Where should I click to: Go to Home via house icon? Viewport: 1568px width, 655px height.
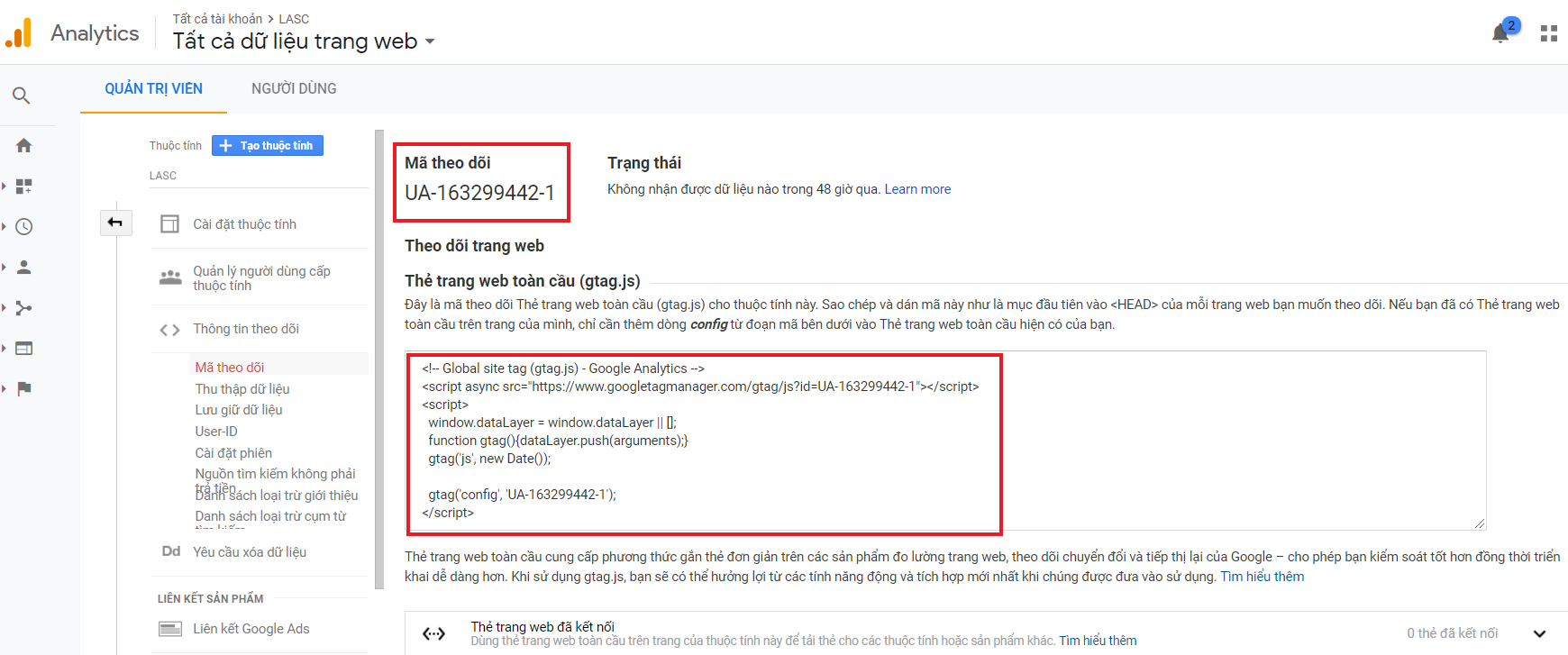(24, 145)
